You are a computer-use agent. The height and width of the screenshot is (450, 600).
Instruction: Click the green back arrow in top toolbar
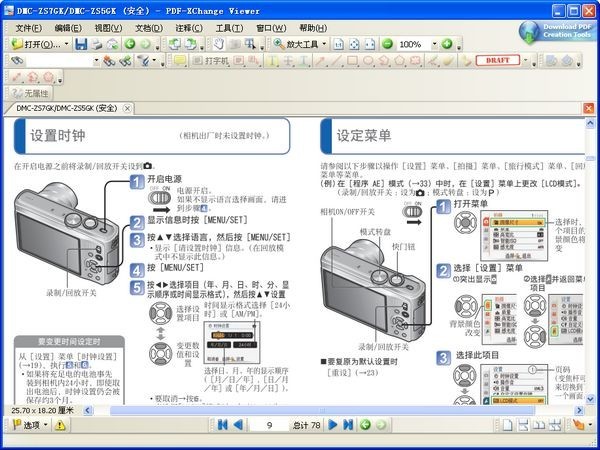[x=130, y=44]
